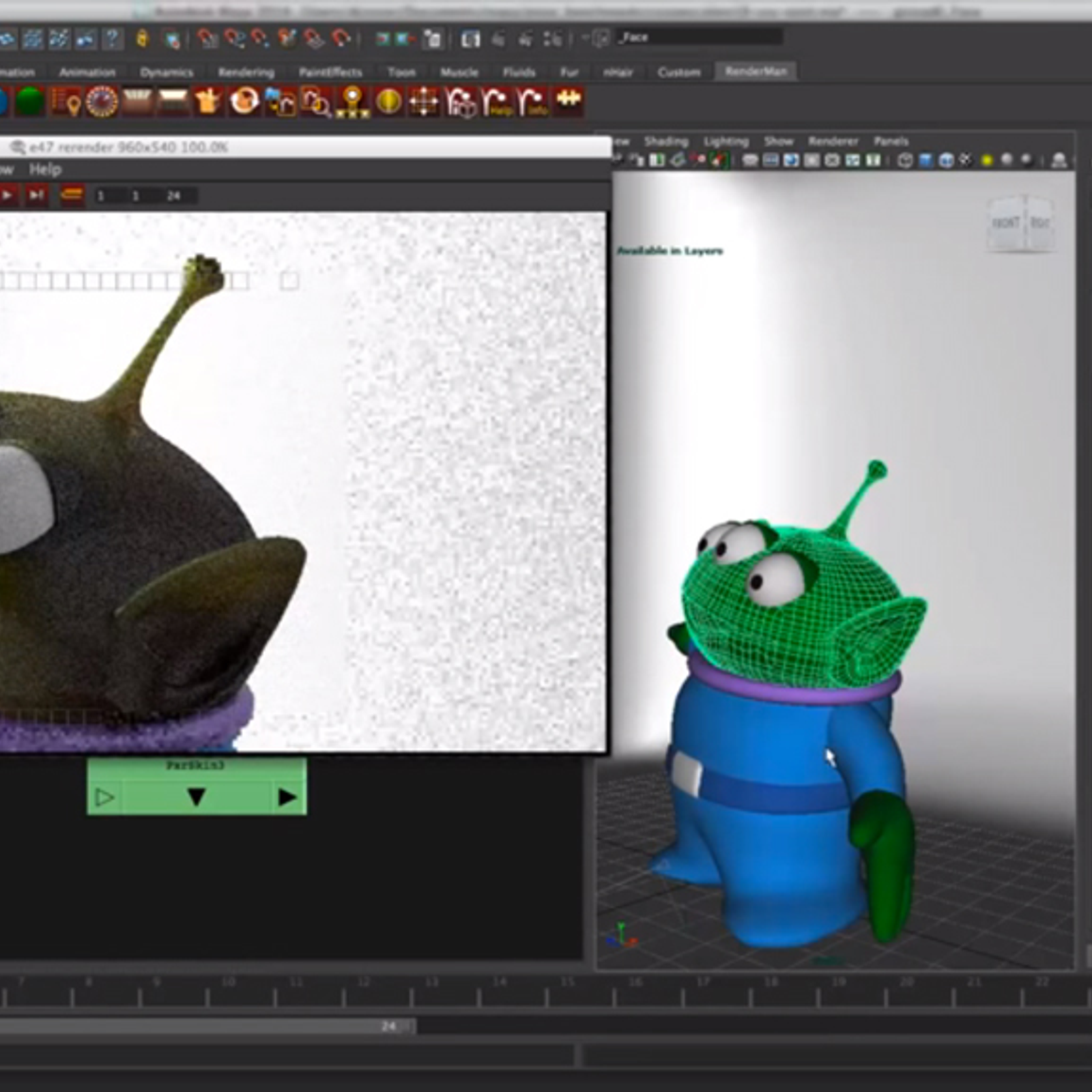Toggle the first magnet snap icon
The width and height of the screenshot is (1092, 1092).
207,38
